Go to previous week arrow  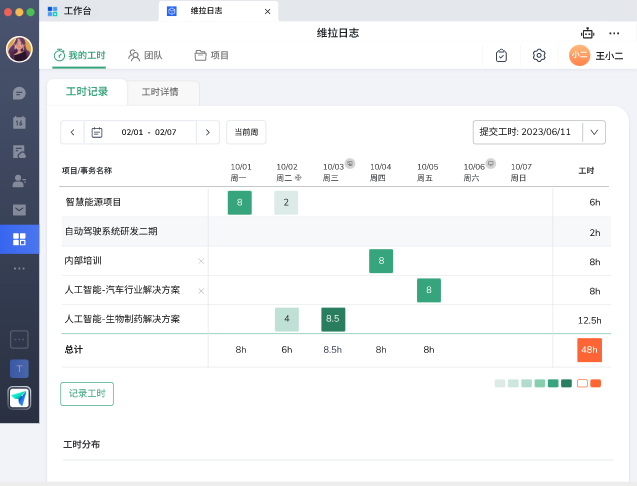click(x=72, y=132)
